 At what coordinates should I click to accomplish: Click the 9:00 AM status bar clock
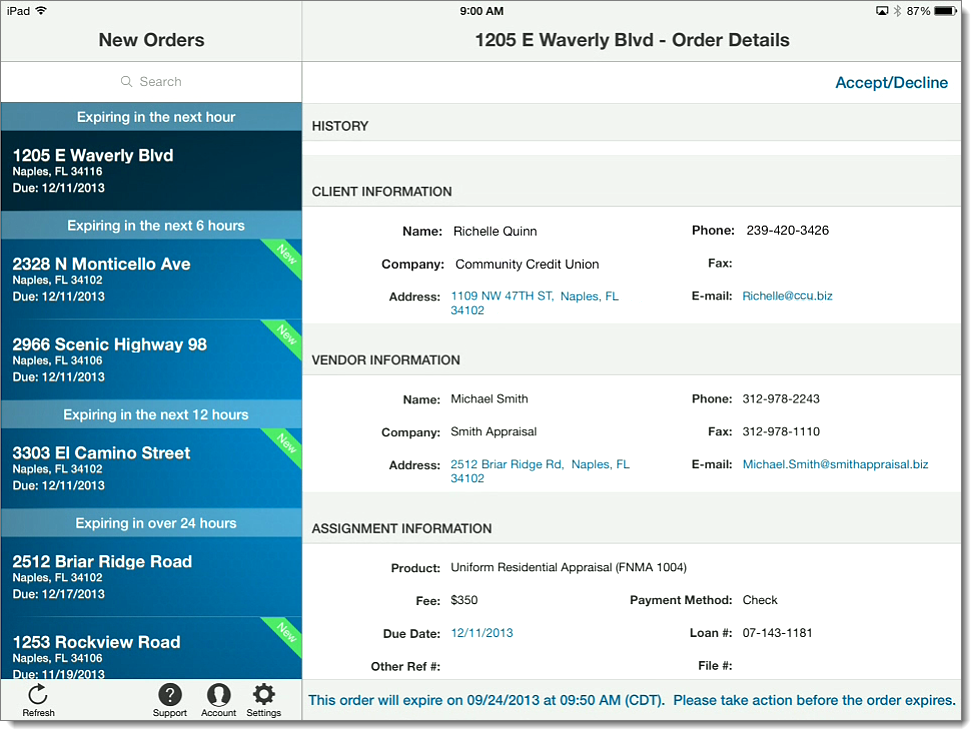pos(482,11)
